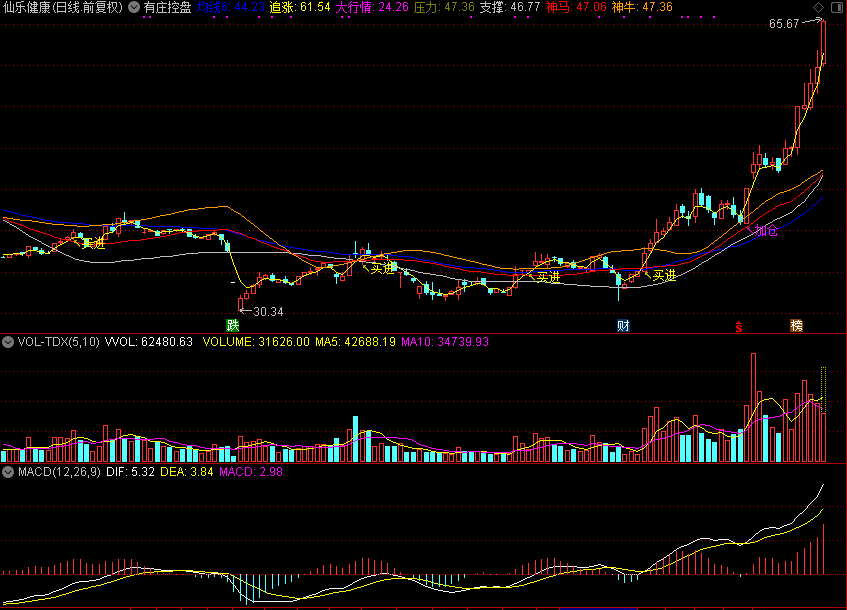Image resolution: width=847 pixels, height=610 pixels.
Task: Select 支撑: 46.77 value
Action: pos(510,8)
